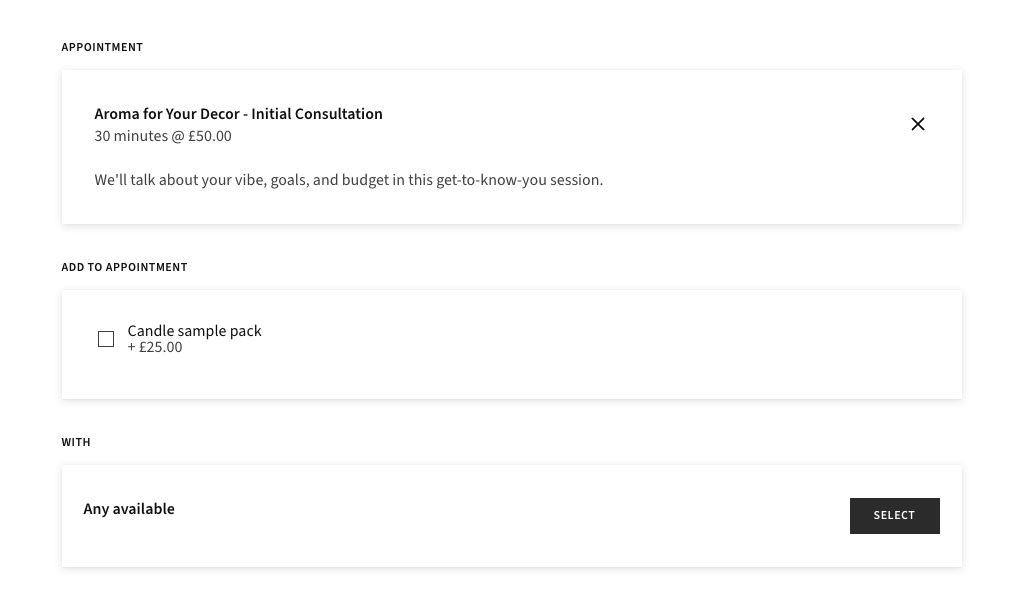Click the 30 minutes @ £50.00 text
The width and height of the screenshot is (1019, 600).
coord(162,137)
